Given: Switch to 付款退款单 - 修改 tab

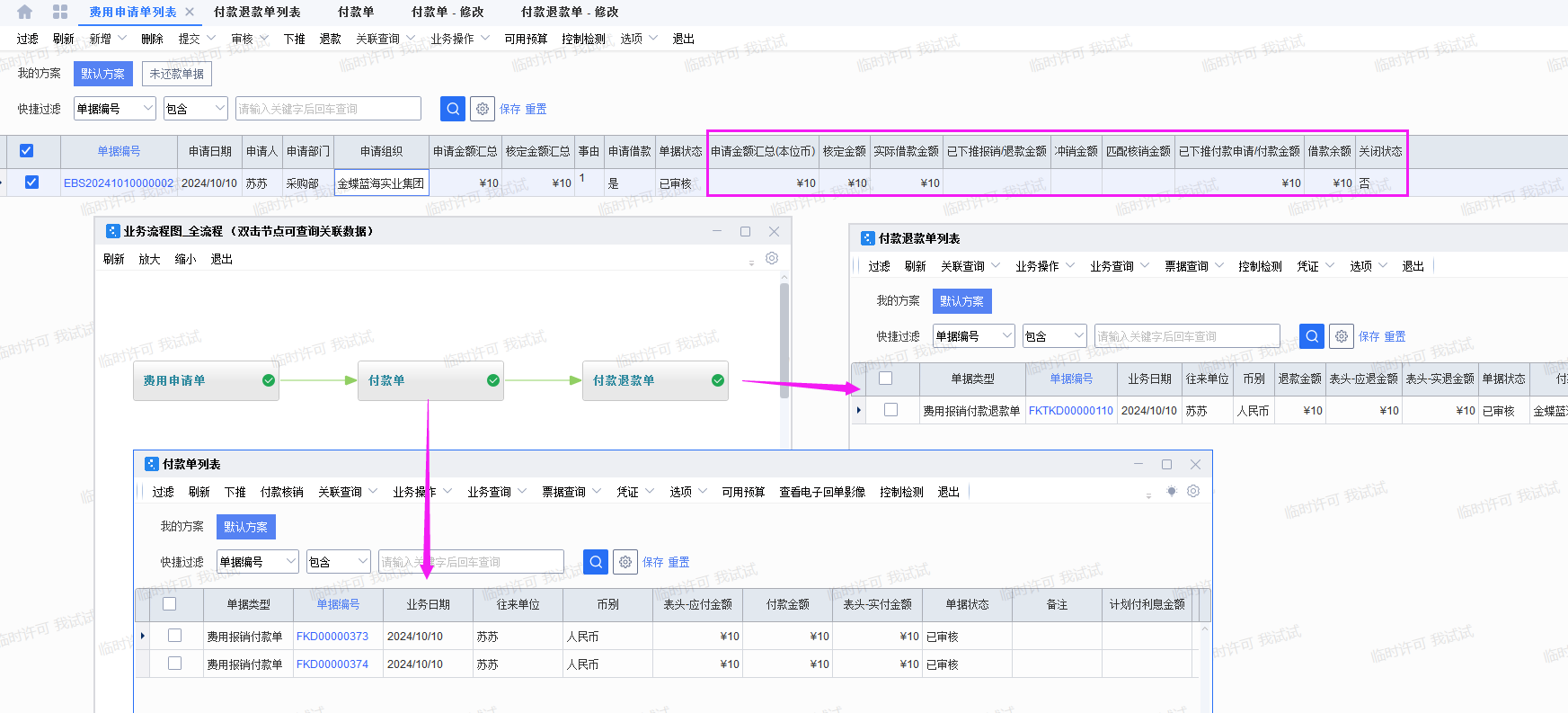Looking at the screenshot, I should coord(570,12).
